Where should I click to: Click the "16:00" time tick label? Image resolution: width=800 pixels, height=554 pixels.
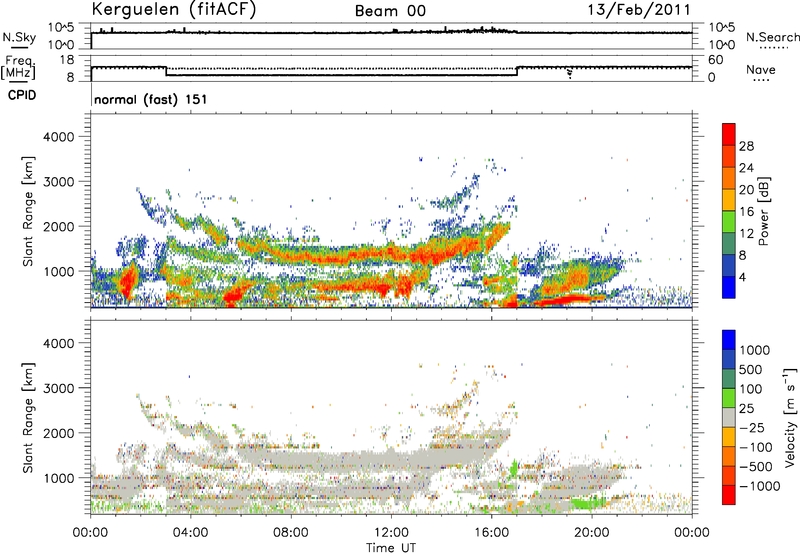coord(491,533)
